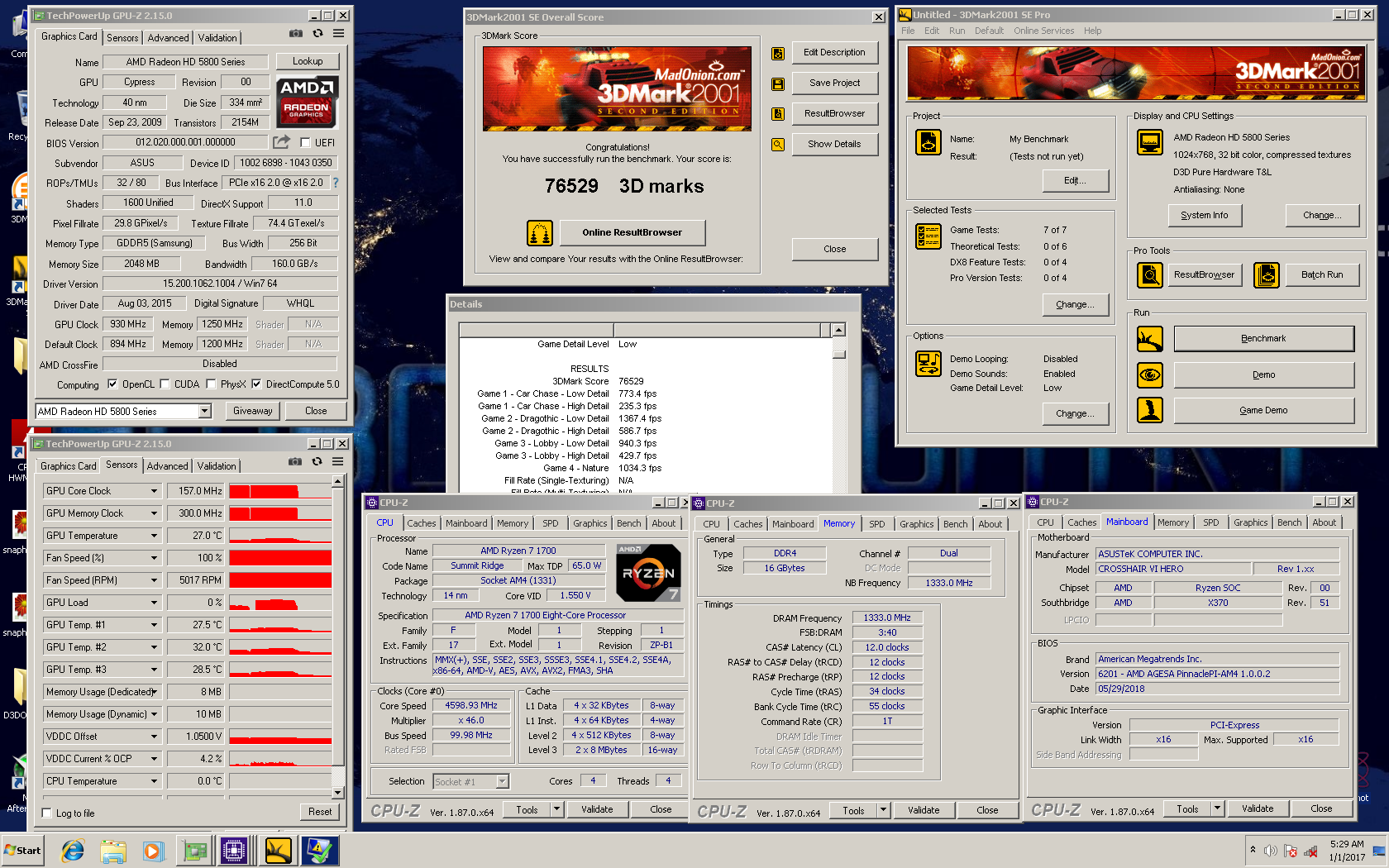Expand the GPU Memory Clock sensor dropdown

pyautogui.click(x=154, y=513)
